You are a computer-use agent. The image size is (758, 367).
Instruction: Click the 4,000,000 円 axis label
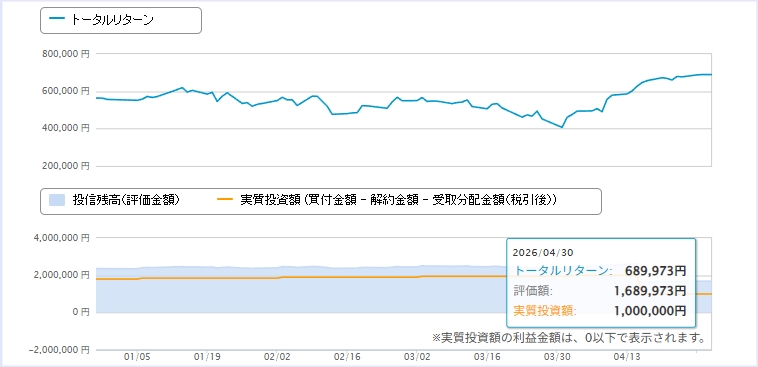[x=61, y=238]
